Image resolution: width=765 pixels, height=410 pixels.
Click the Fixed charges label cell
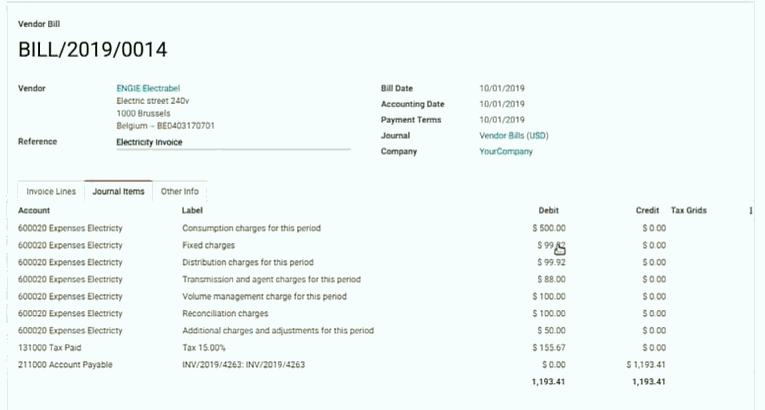pyautogui.click(x=208, y=245)
